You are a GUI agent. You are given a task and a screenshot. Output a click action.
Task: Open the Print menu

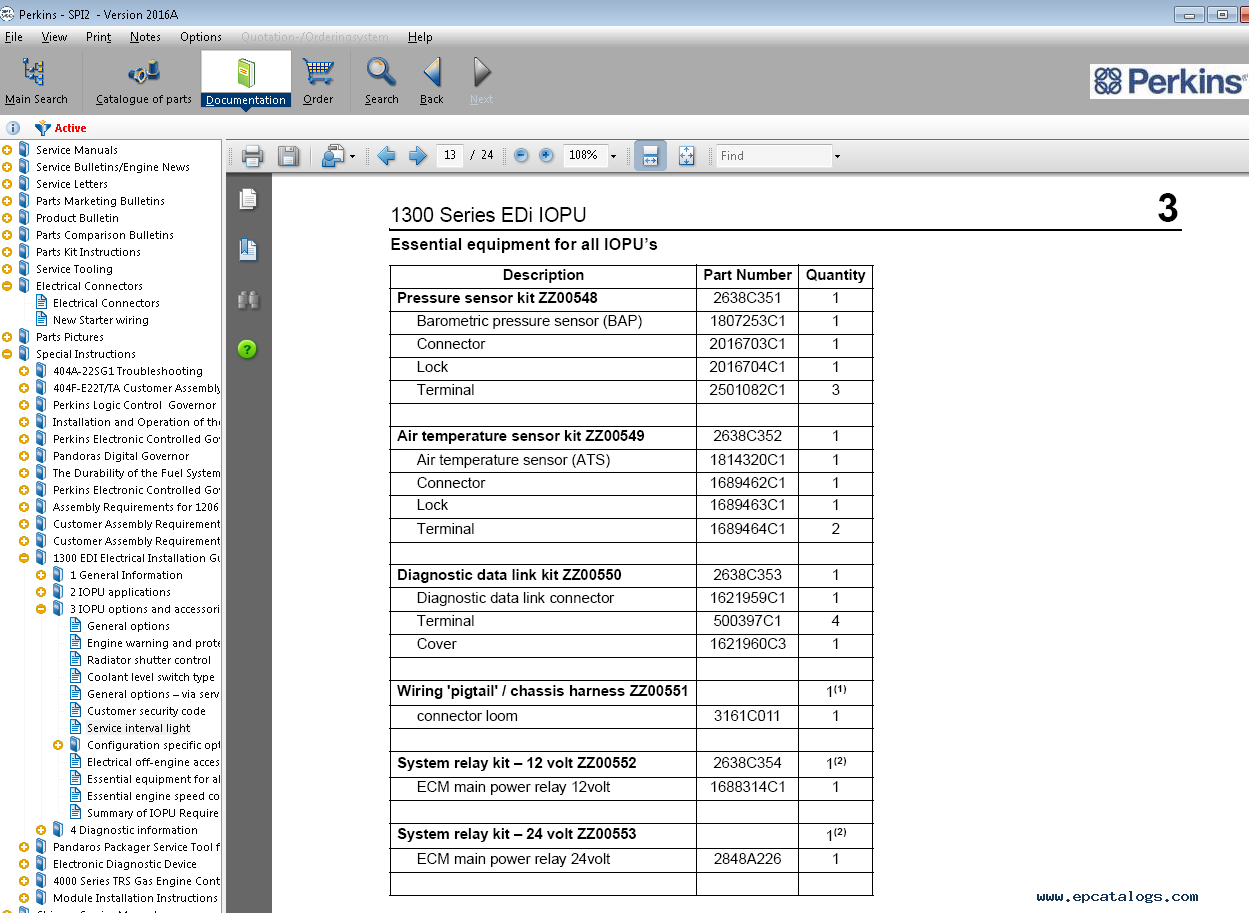(x=99, y=37)
